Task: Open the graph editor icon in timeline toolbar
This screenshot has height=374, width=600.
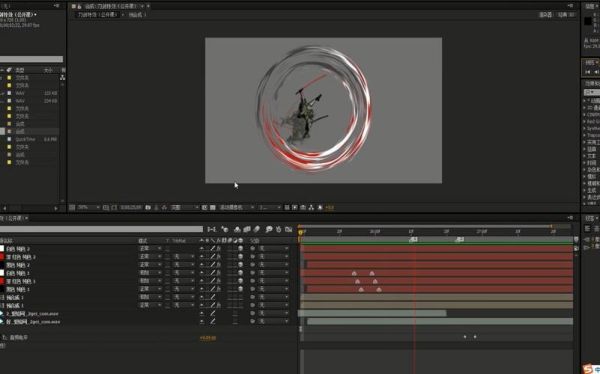Action: coord(289,229)
